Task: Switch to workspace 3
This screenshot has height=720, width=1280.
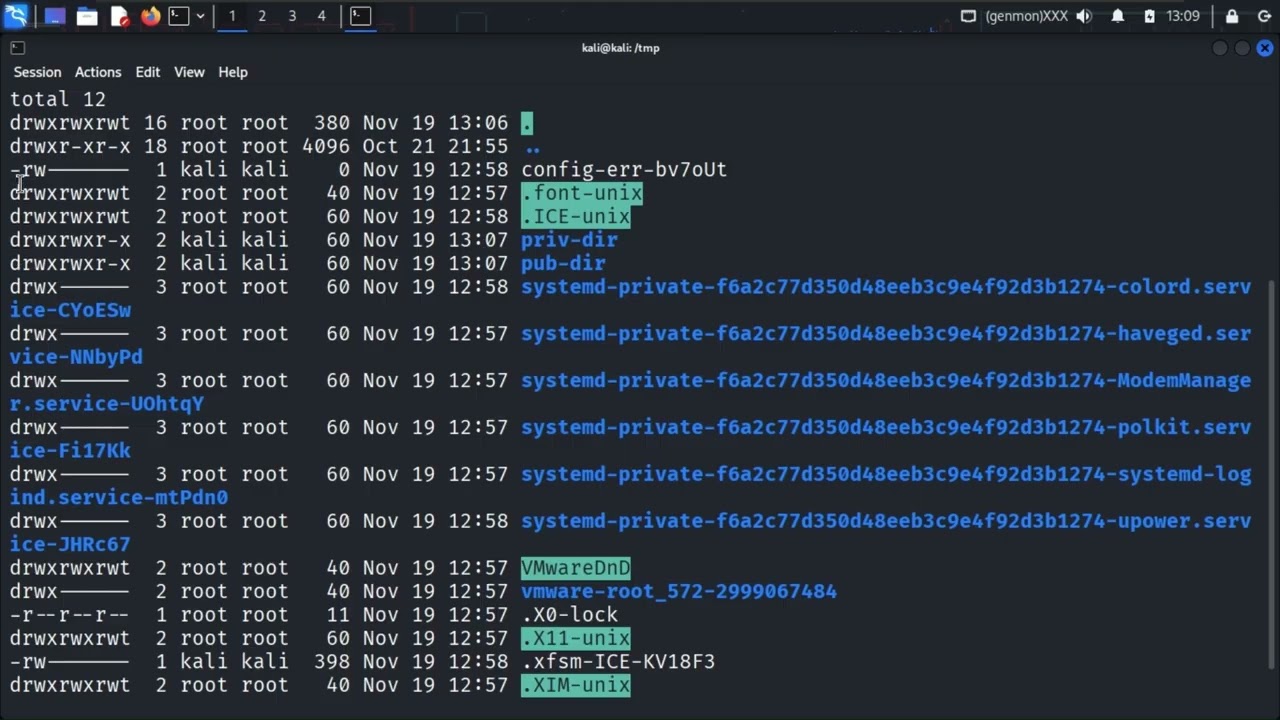Action: [292, 16]
